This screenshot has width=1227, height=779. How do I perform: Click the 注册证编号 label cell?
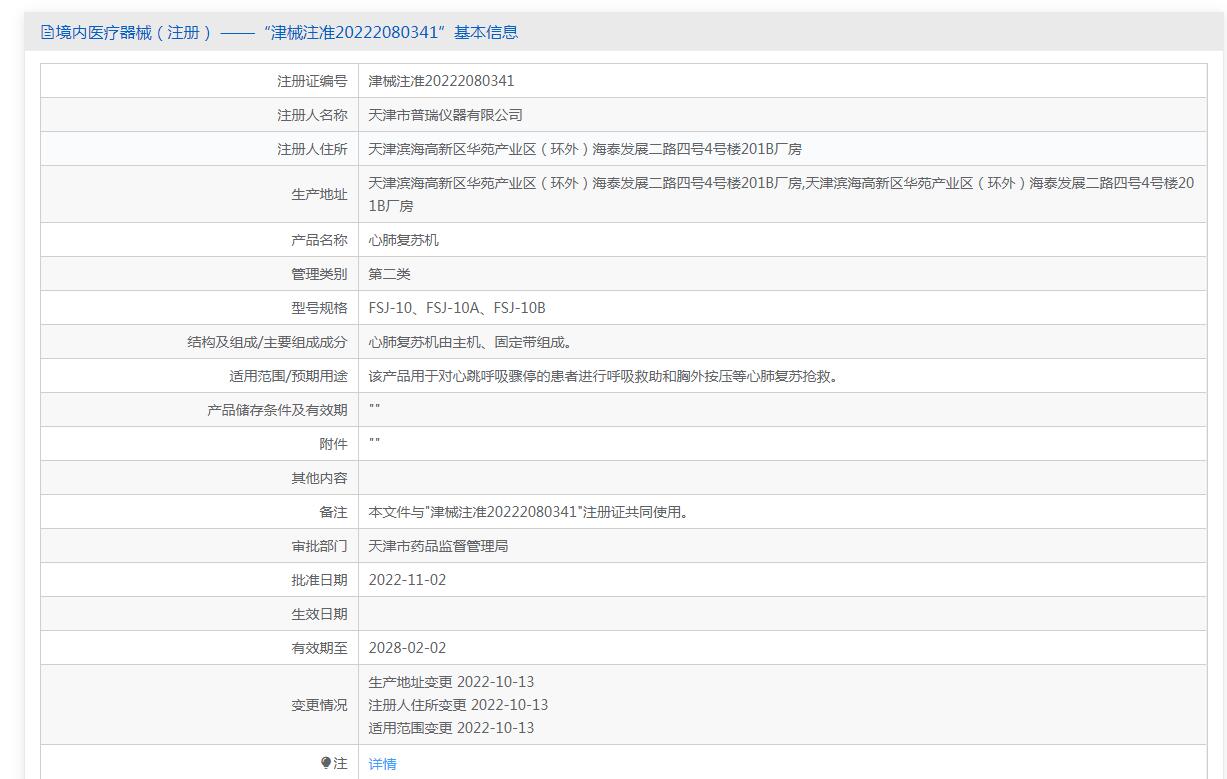pos(199,81)
